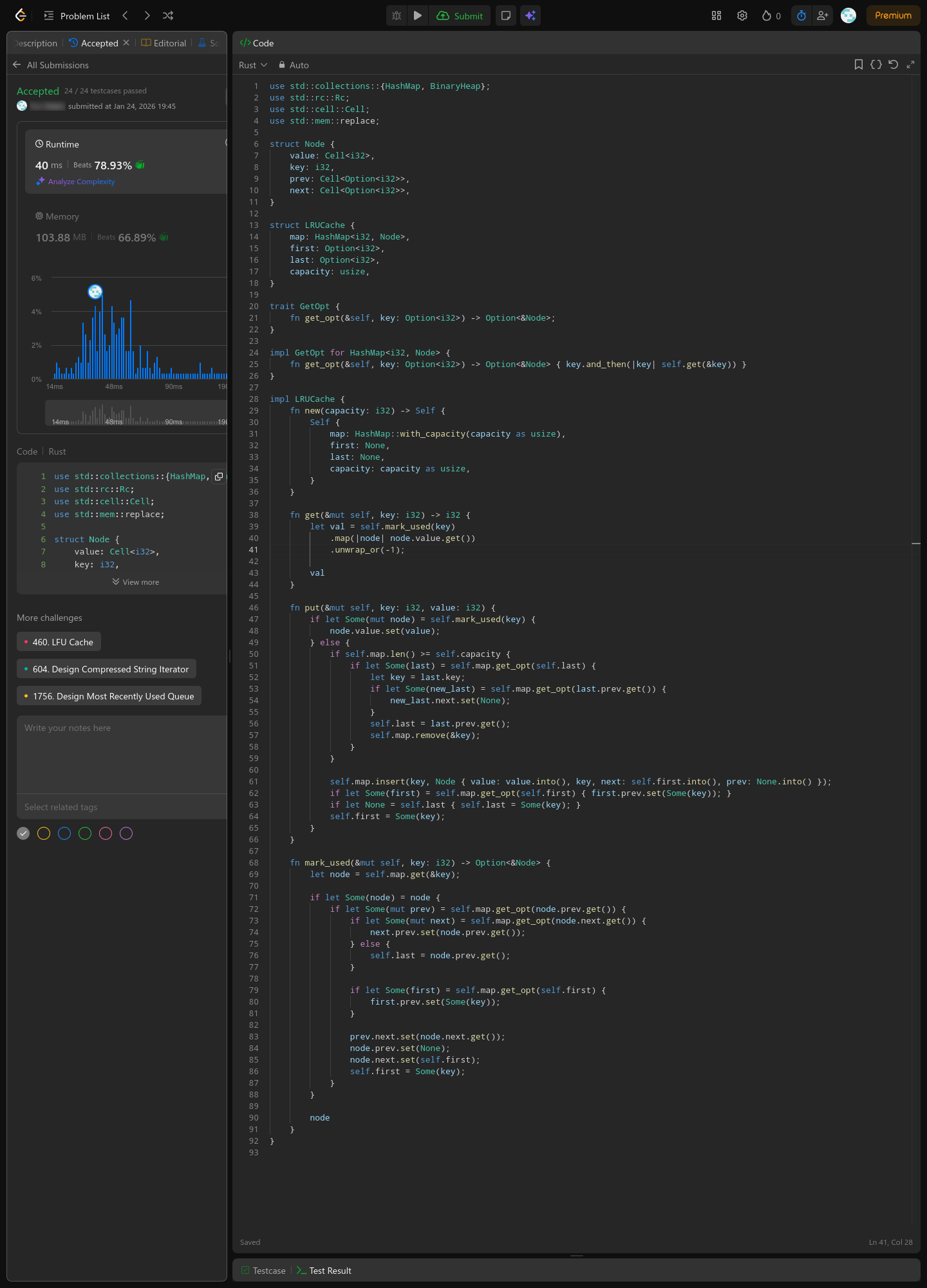Click the Run code play icon
Screen dimensions: 927x1288
tap(418, 15)
